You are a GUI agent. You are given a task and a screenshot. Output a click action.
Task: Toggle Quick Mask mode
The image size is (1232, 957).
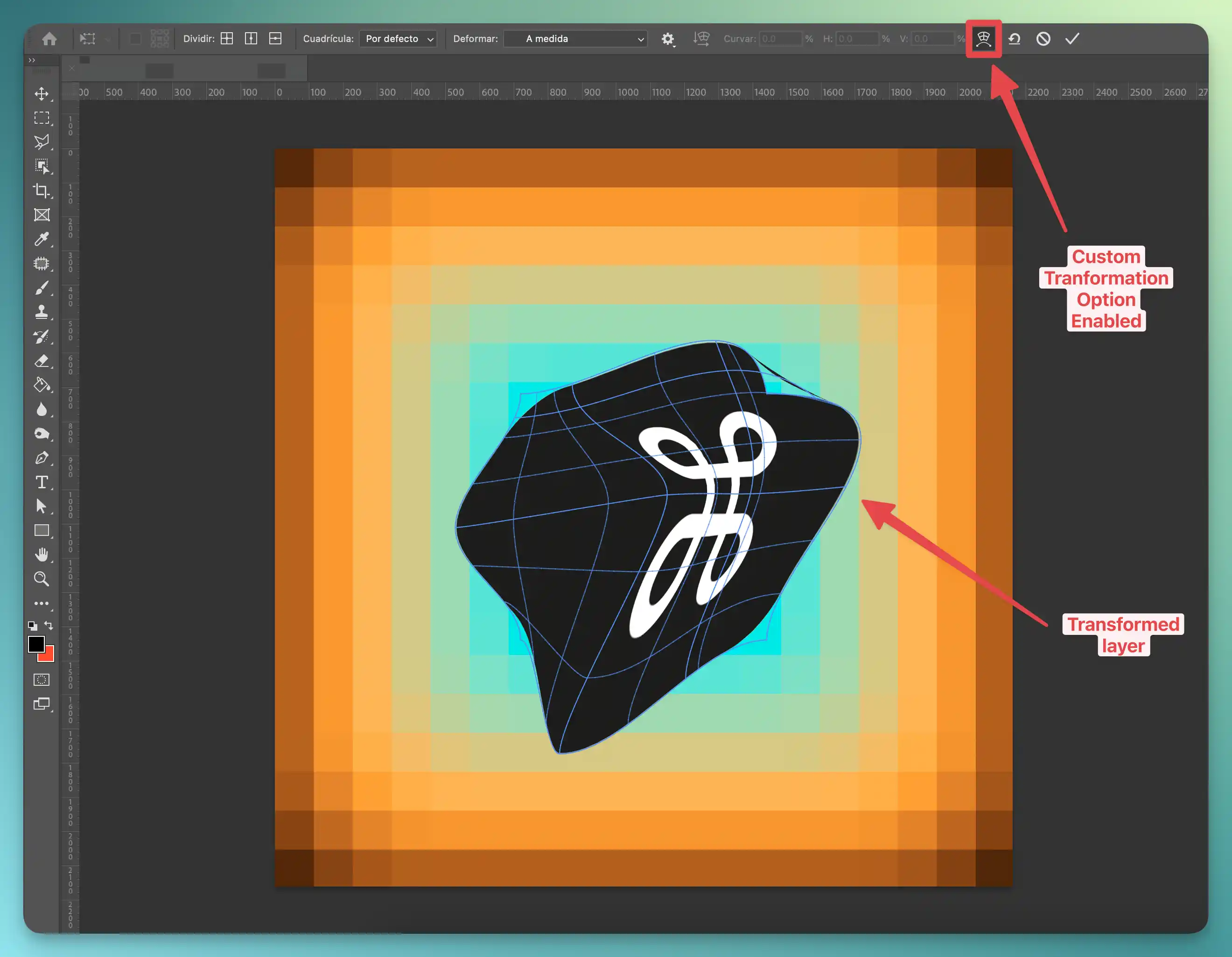click(x=42, y=680)
